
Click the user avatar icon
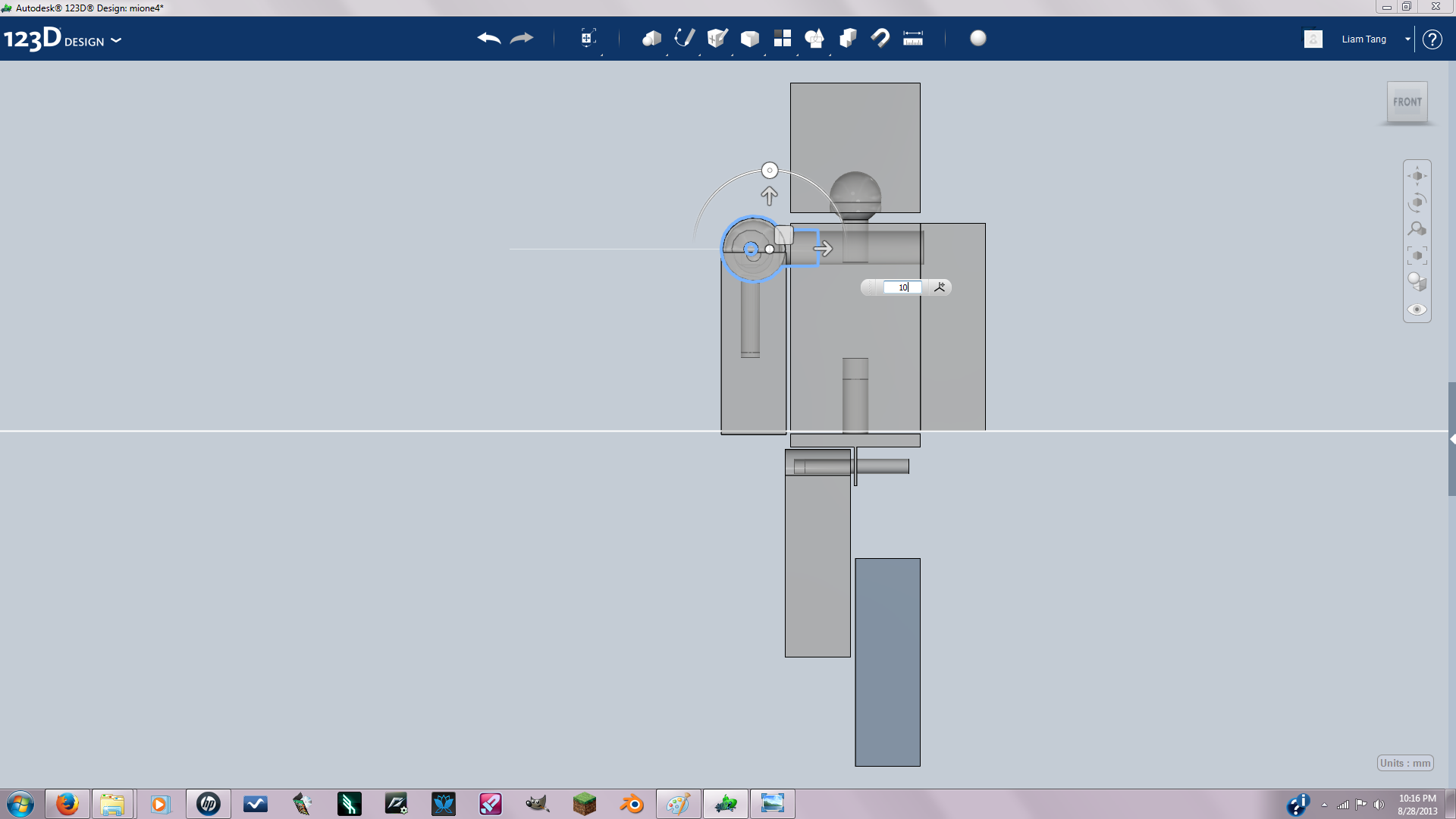(1313, 39)
